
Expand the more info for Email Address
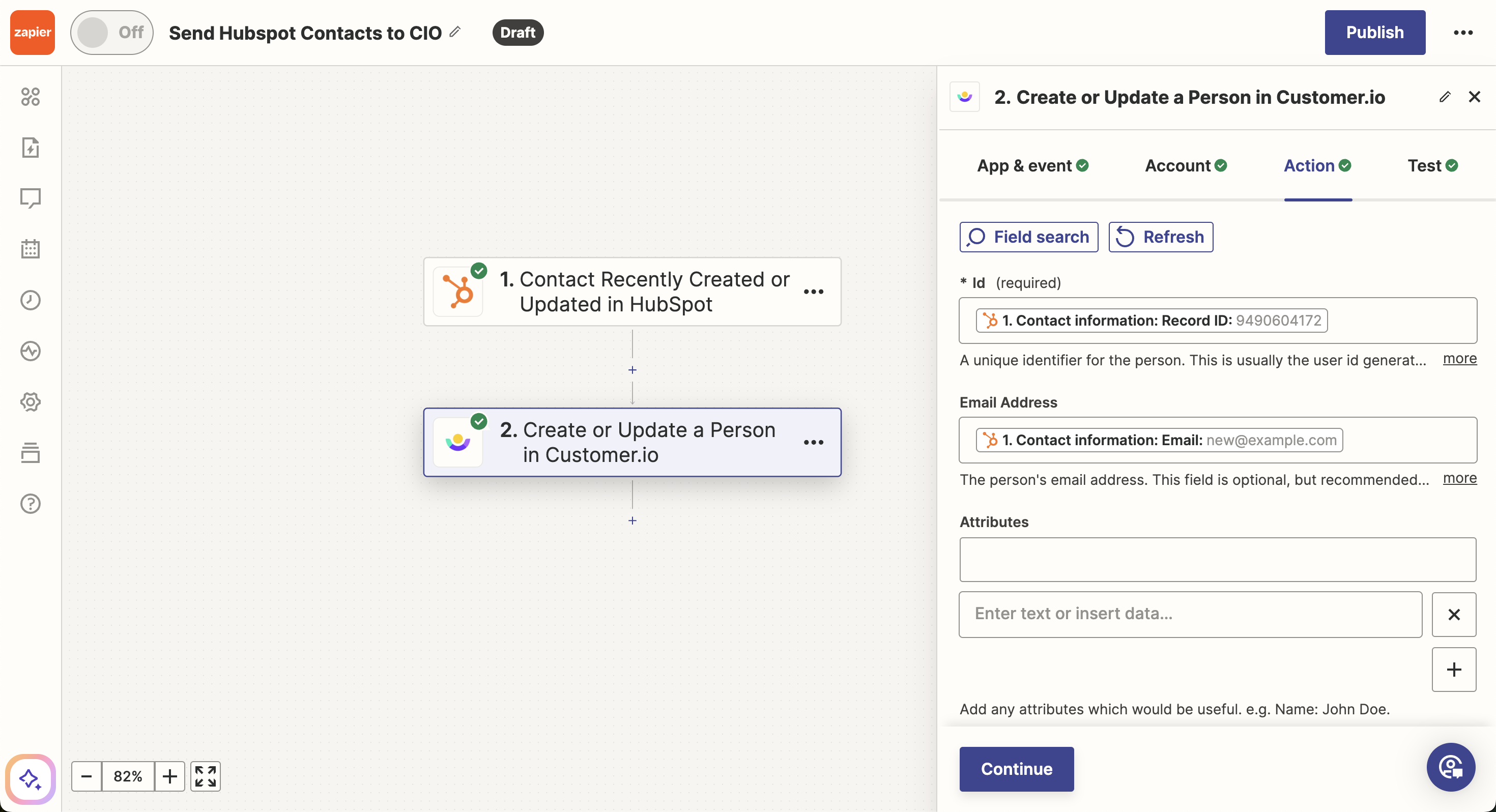(1461, 478)
